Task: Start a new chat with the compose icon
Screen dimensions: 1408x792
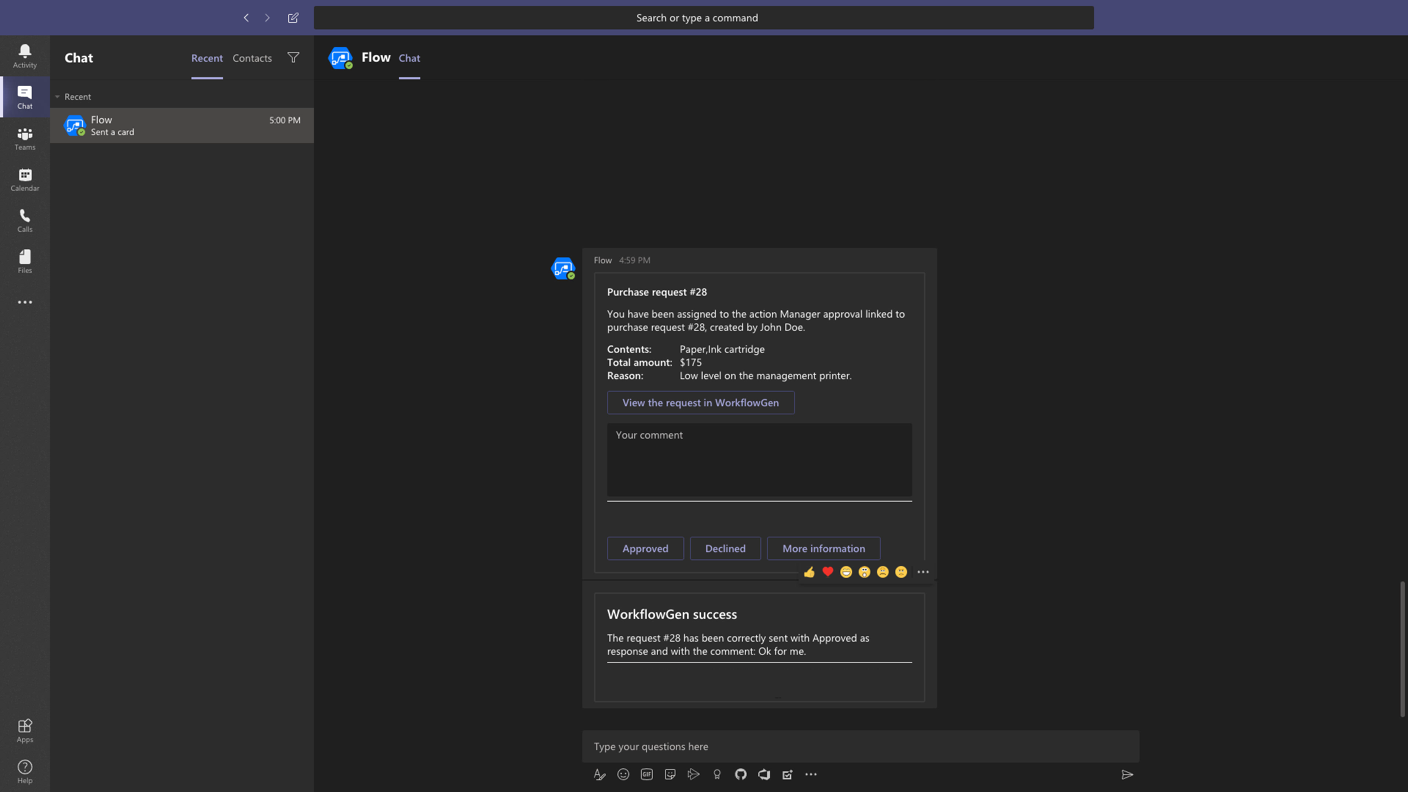Action: pos(293,18)
